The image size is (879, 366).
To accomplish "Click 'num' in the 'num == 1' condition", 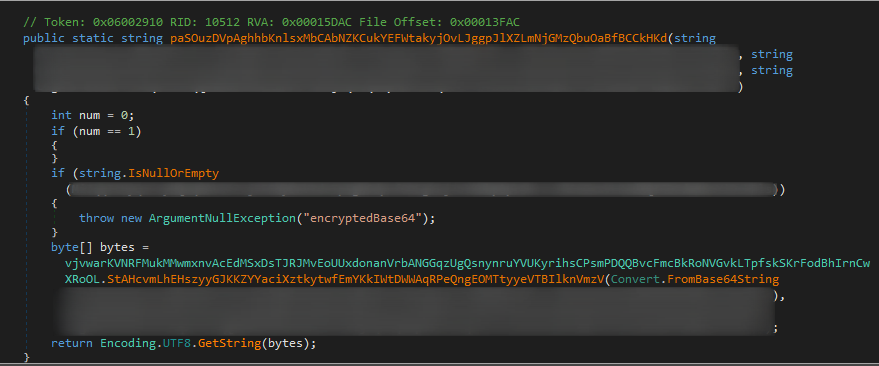I will (x=89, y=132).
